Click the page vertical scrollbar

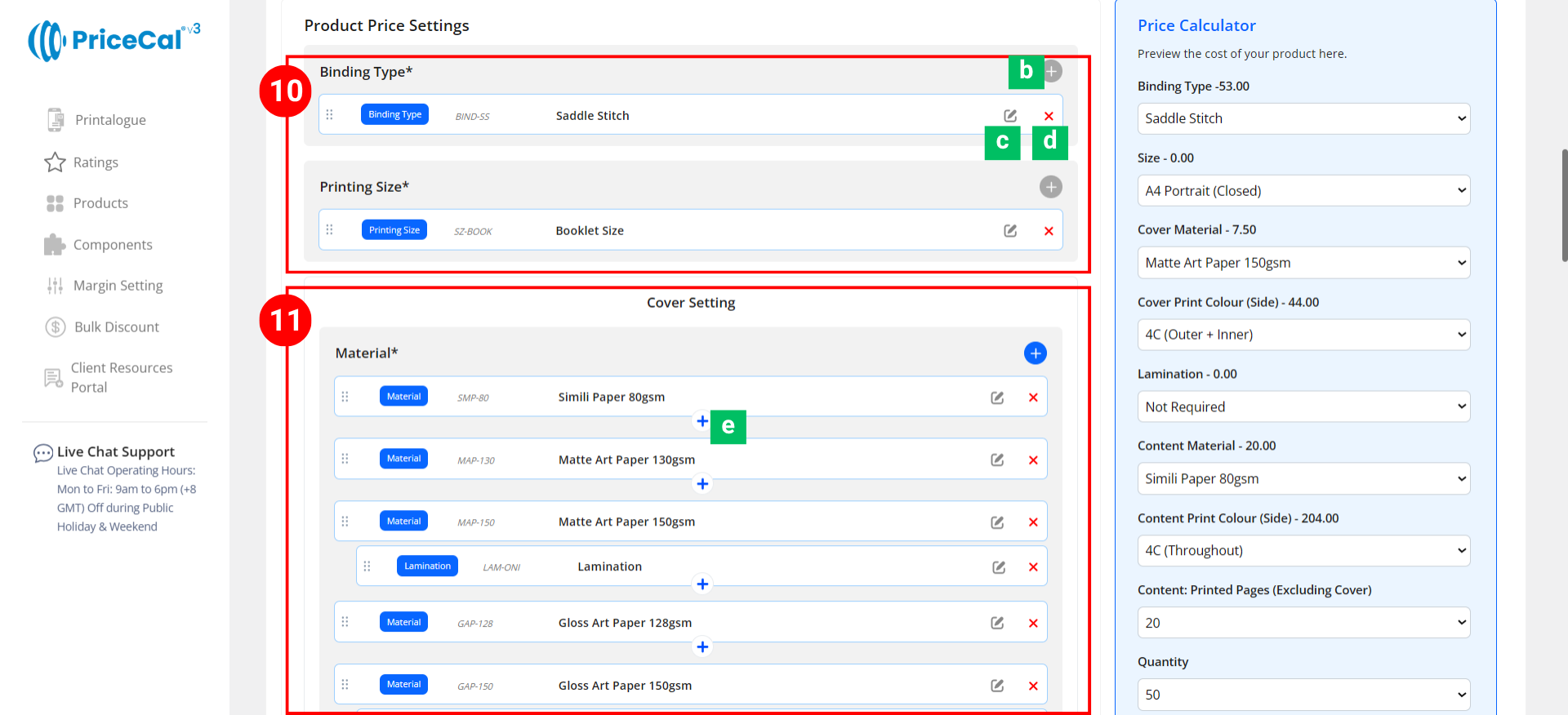pos(1563,204)
